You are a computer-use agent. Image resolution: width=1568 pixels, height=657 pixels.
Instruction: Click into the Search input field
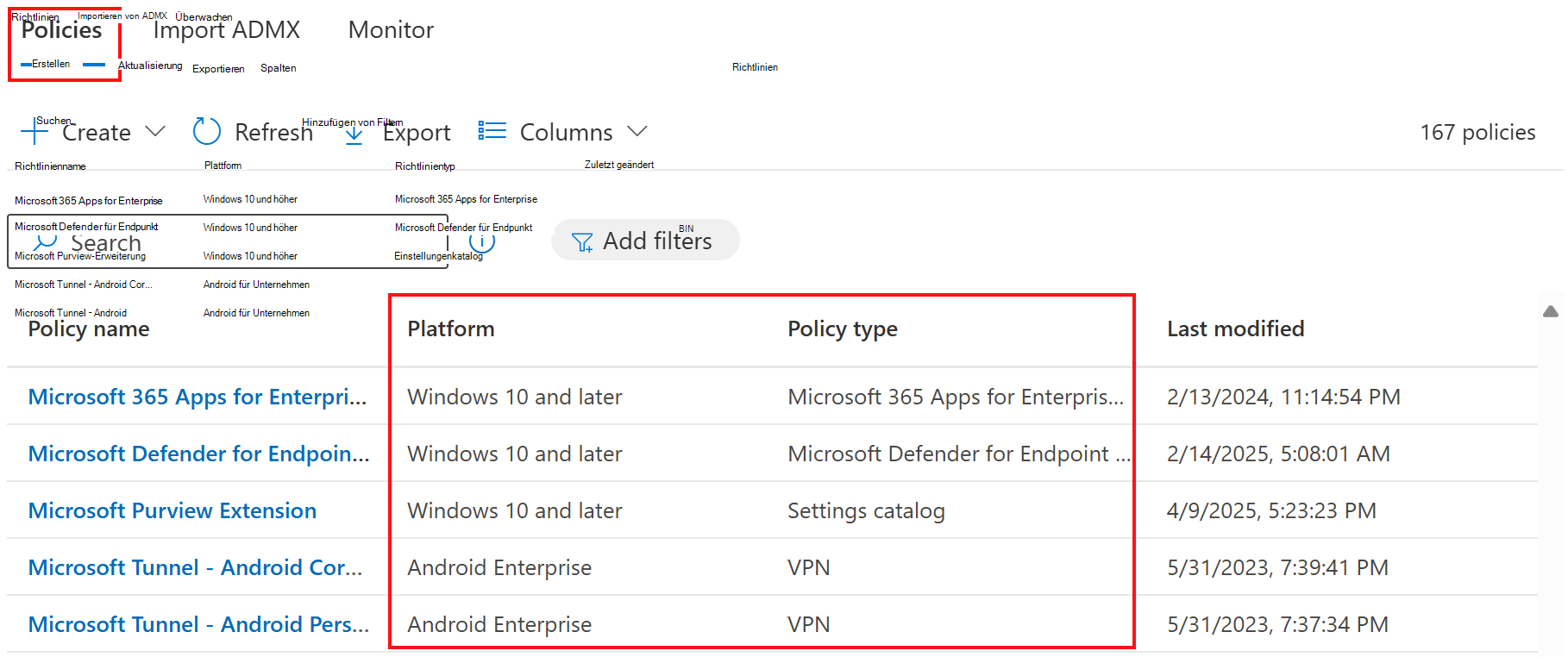[228, 241]
